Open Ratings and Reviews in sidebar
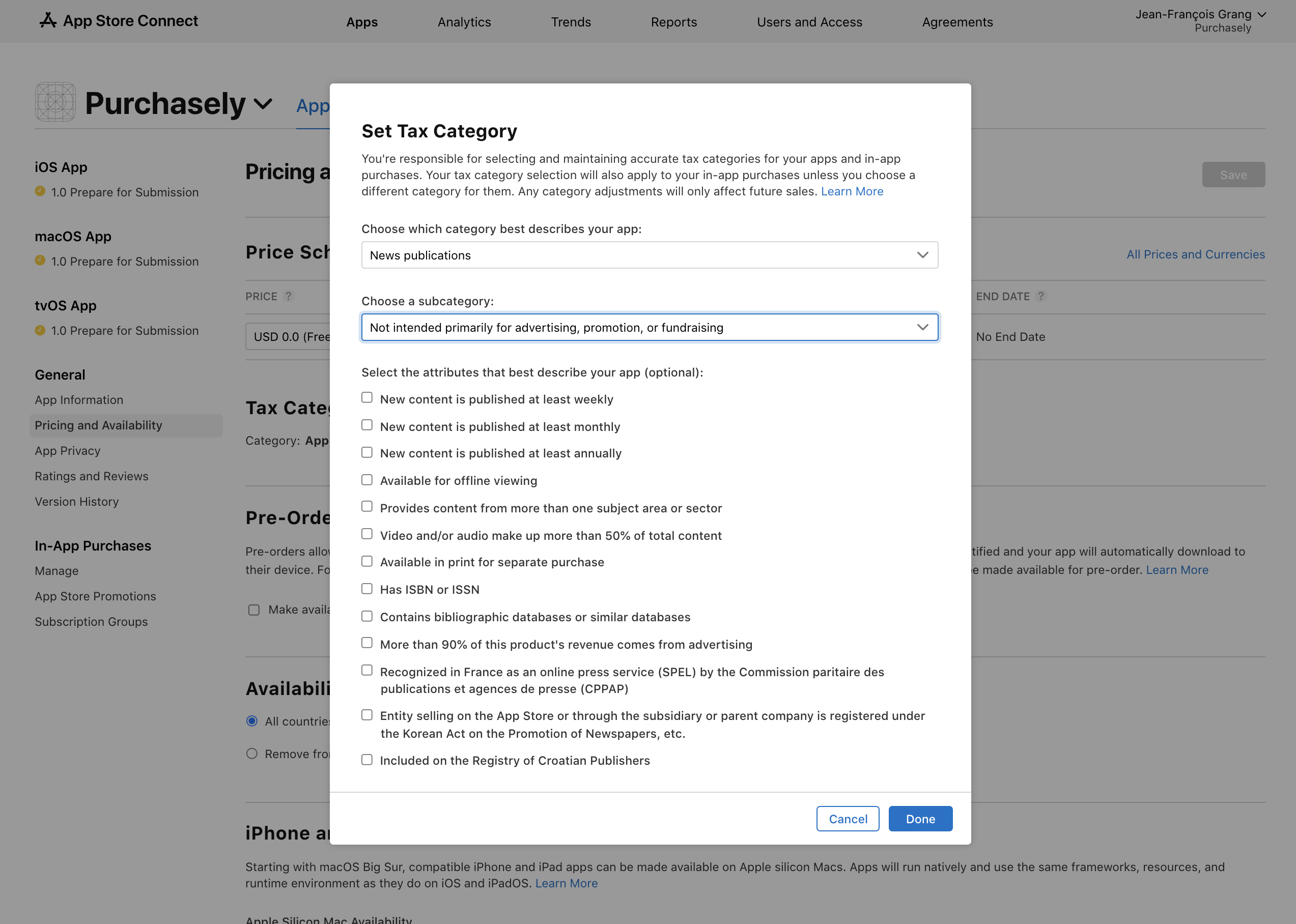The height and width of the screenshot is (924, 1296). (92, 476)
